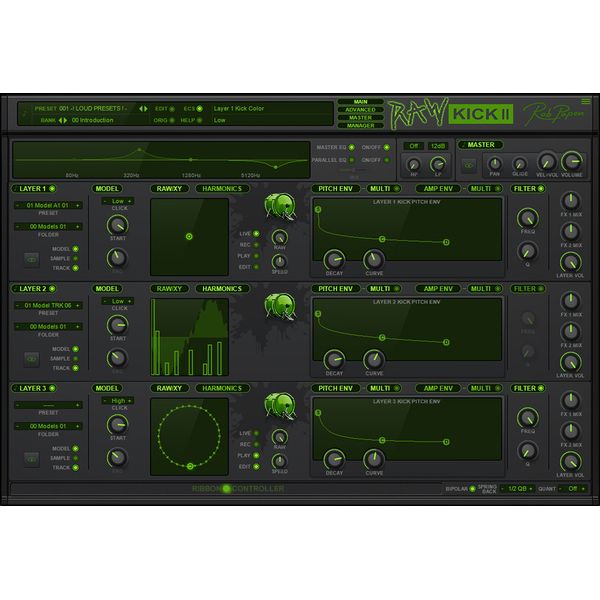600x600 pixels.
Task: Click the Layer 2 FX 1 MIX knob
Action: point(571,300)
